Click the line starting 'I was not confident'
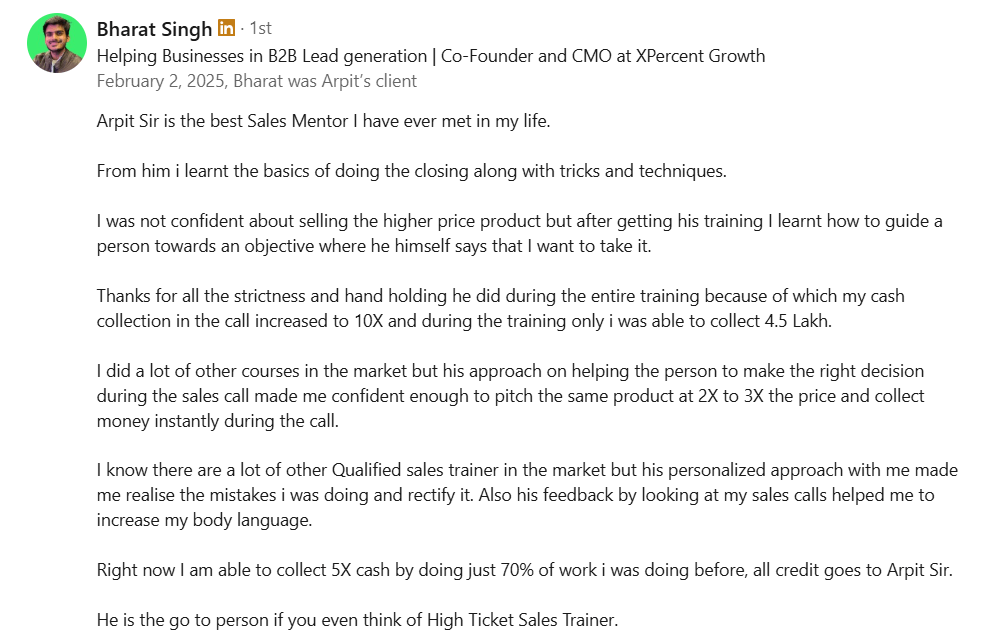The image size is (998, 638). tap(519, 221)
